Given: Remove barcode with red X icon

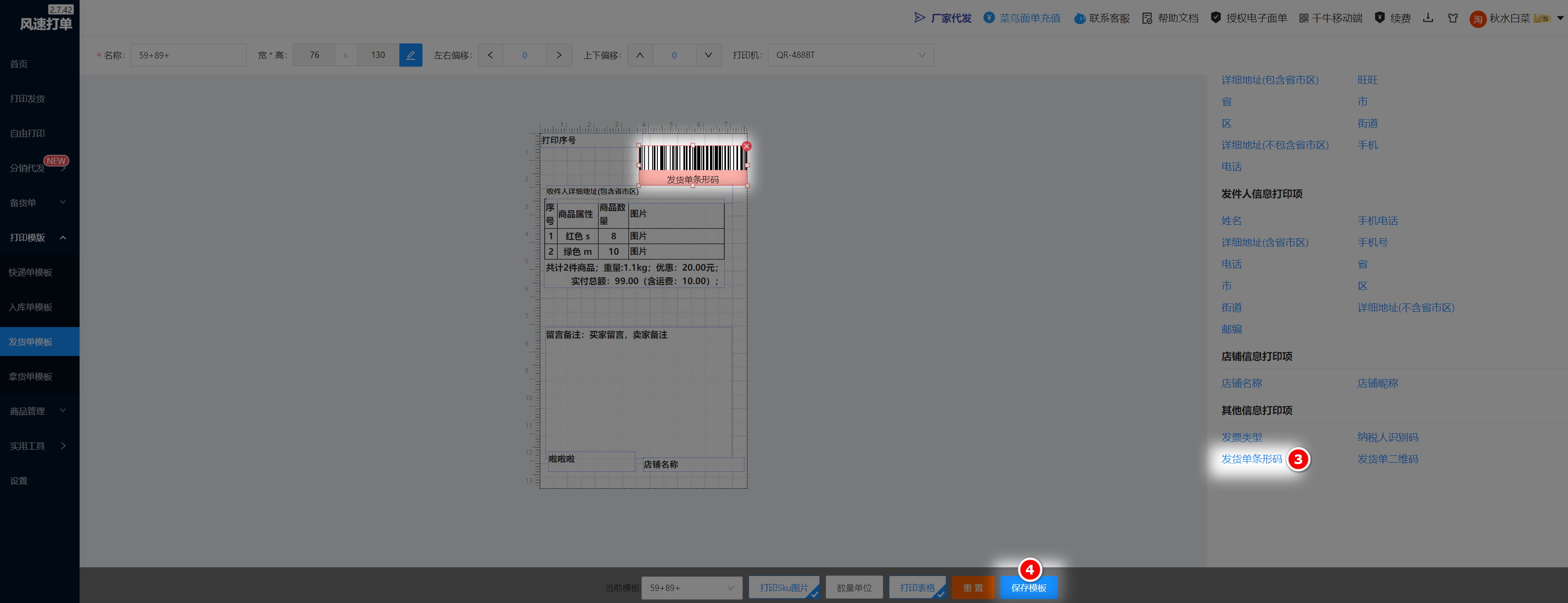Looking at the screenshot, I should point(746,146).
